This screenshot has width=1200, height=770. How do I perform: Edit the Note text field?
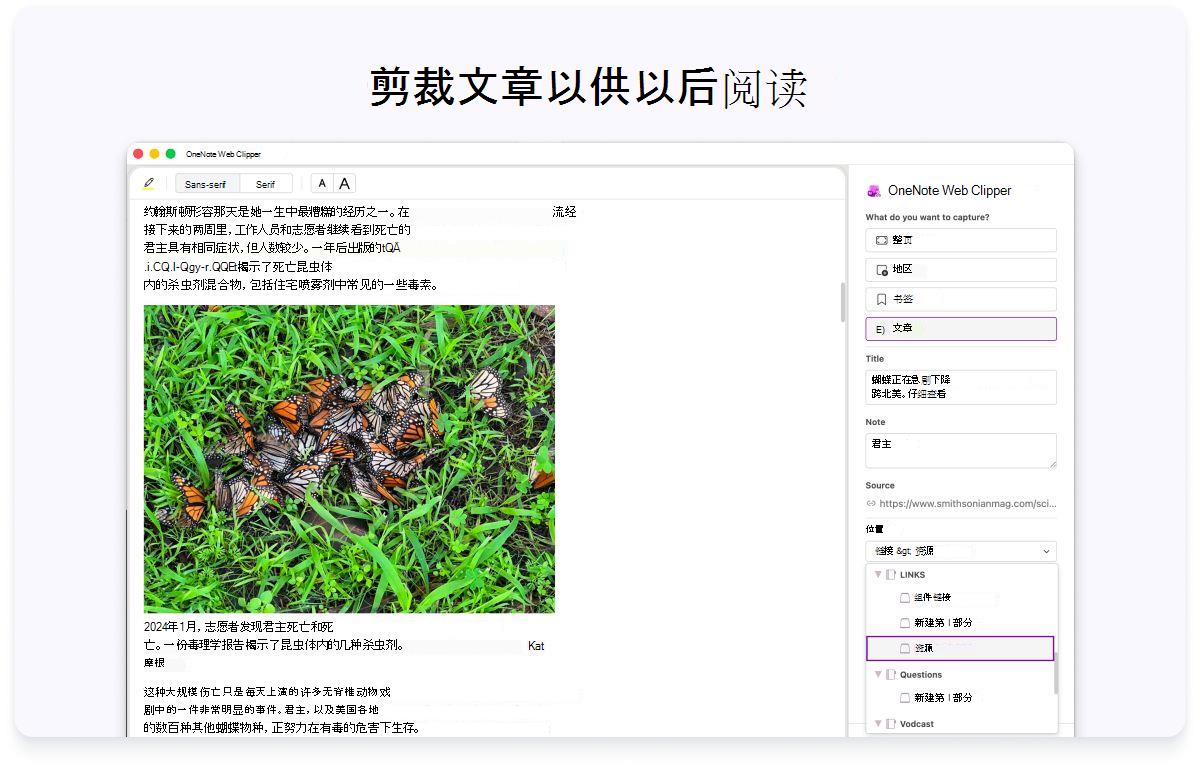click(x=961, y=451)
